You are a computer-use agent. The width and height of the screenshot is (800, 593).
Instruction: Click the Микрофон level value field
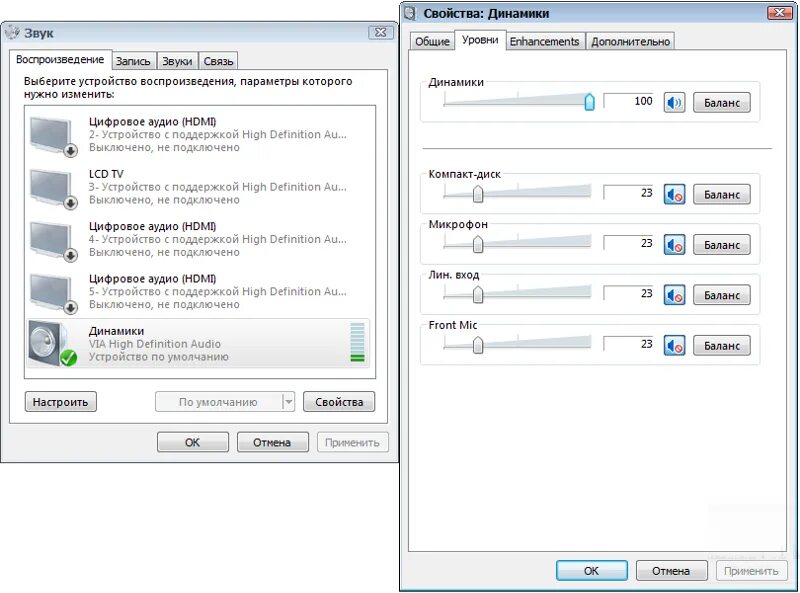629,243
